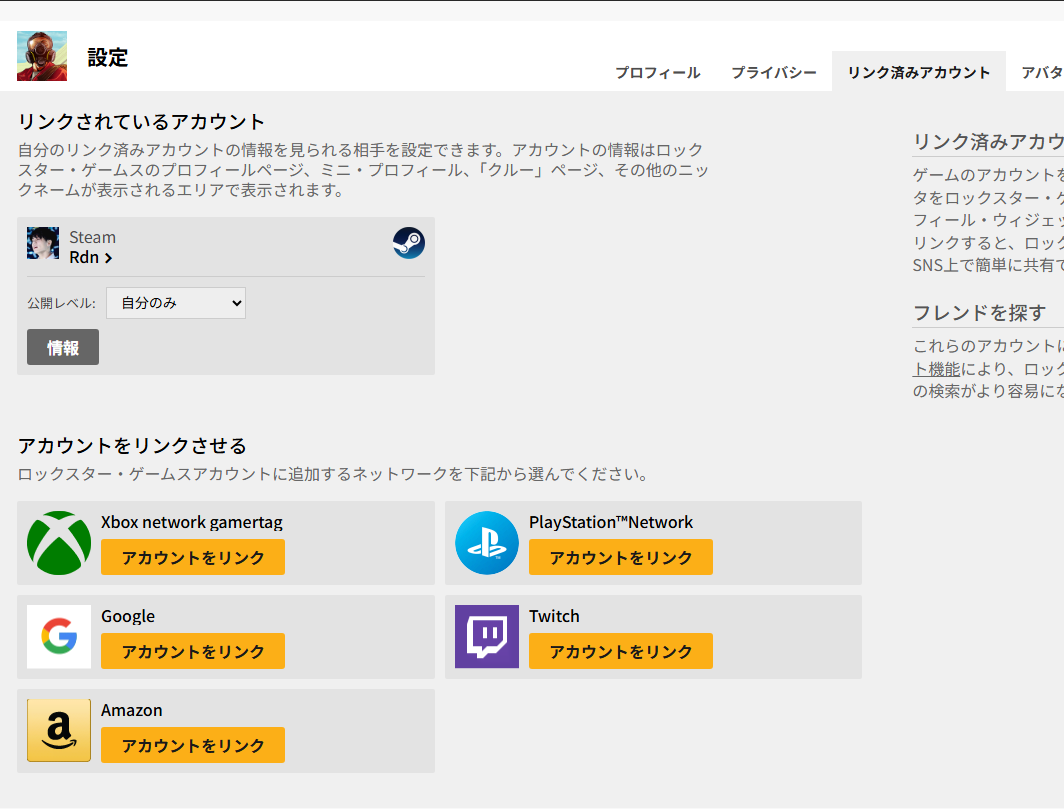Click the アカウントをリンクさせる heading

point(132,446)
